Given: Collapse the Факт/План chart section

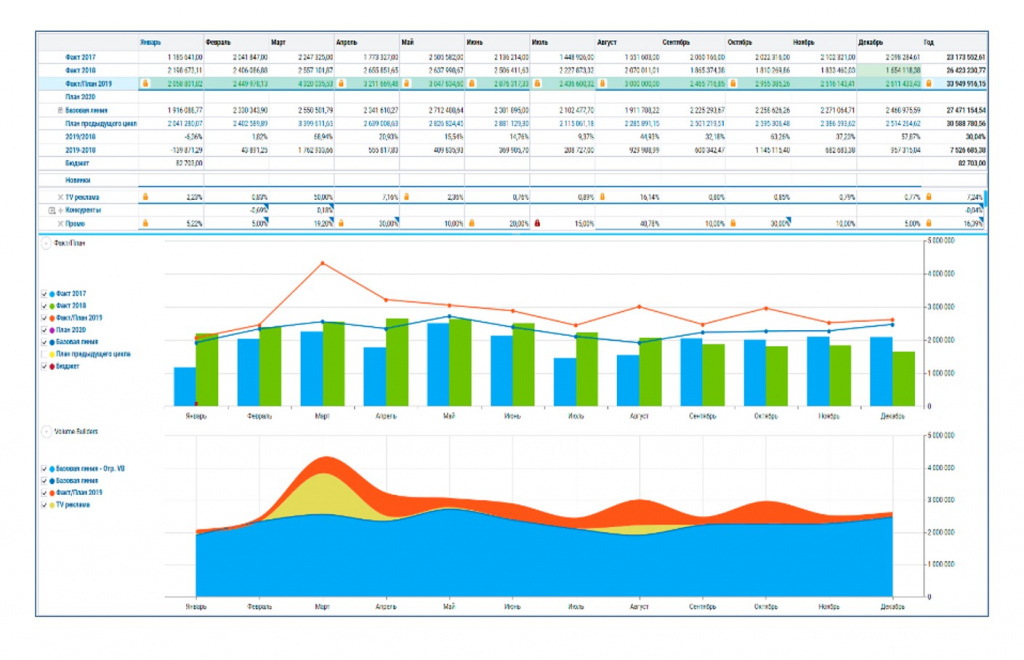Looking at the screenshot, I should [46, 243].
